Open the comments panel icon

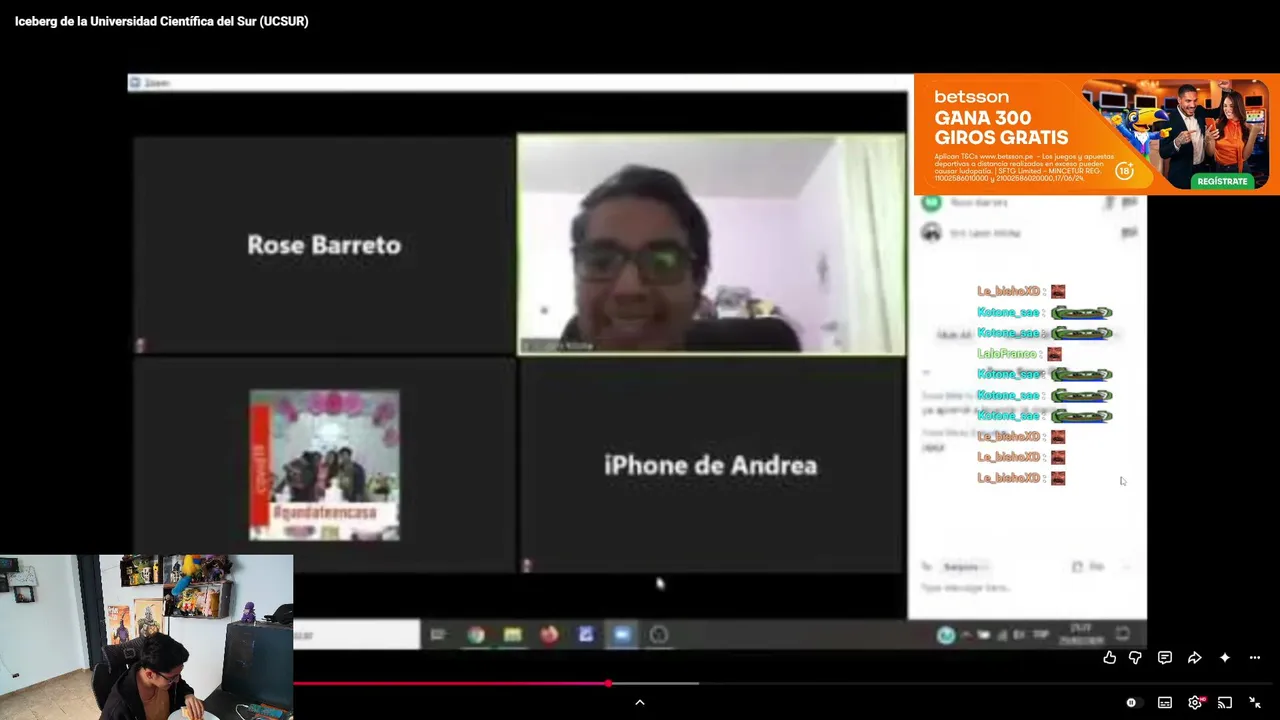coord(1165,658)
